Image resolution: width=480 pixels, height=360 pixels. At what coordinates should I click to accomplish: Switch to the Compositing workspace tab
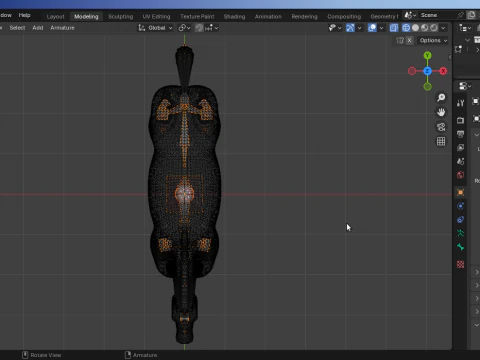tap(344, 16)
